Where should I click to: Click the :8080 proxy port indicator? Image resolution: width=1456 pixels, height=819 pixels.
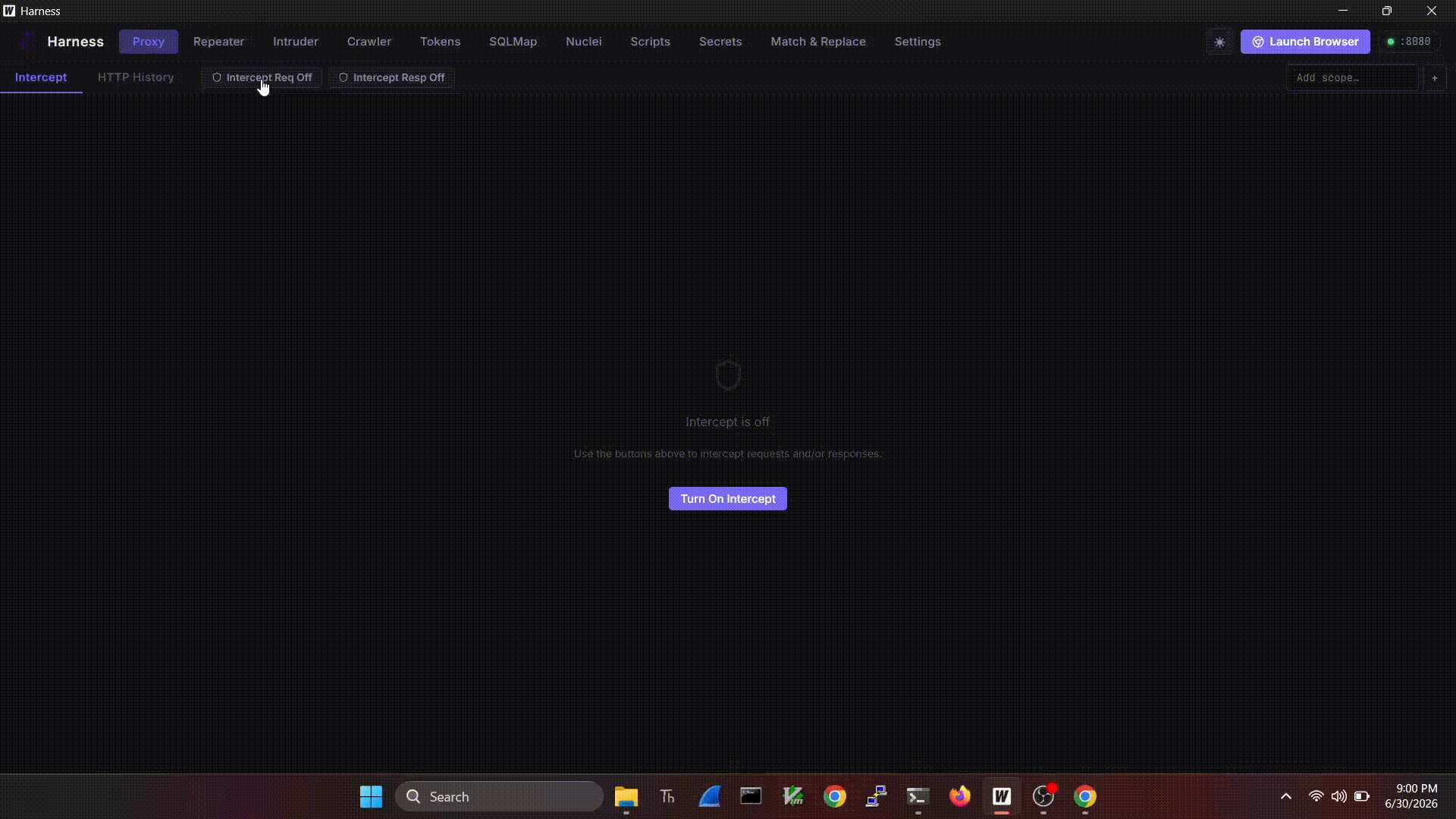(x=1409, y=42)
